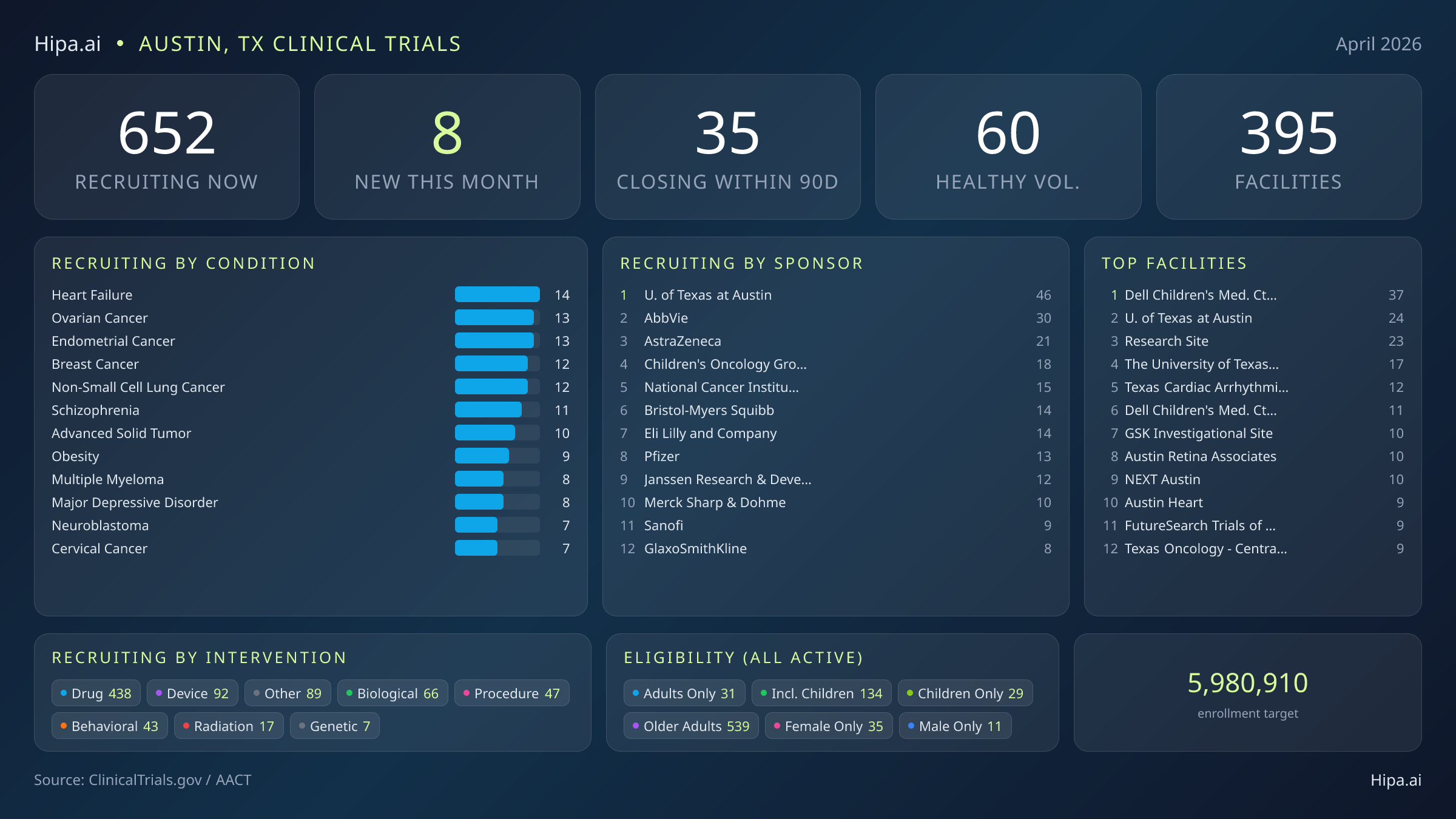Click the Hipa.ai footer label
The image size is (1456, 819).
click(x=1396, y=780)
